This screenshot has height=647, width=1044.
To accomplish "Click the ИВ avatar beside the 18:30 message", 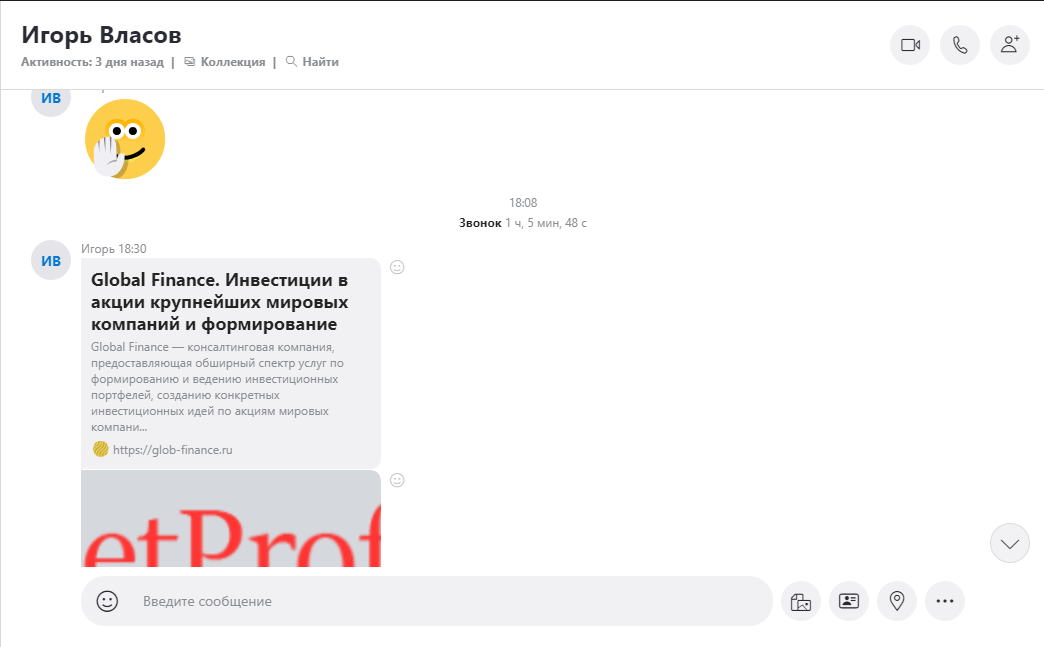I will [x=51, y=260].
